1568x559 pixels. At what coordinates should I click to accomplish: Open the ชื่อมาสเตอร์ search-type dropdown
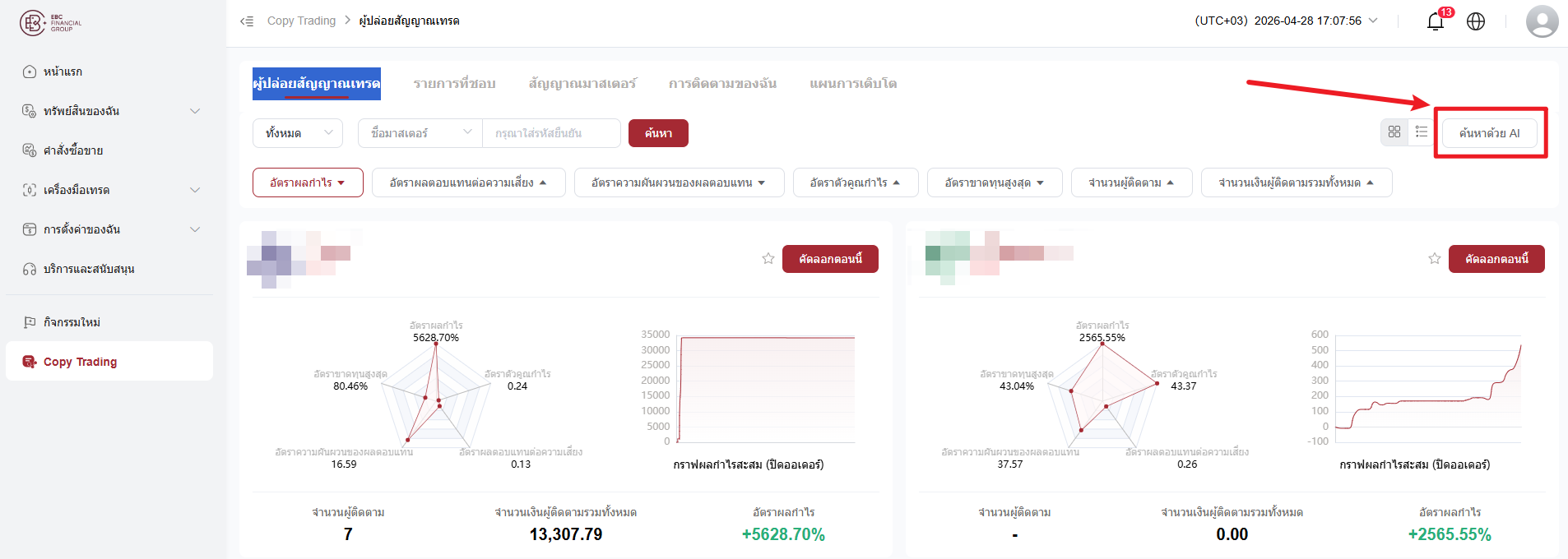click(420, 133)
